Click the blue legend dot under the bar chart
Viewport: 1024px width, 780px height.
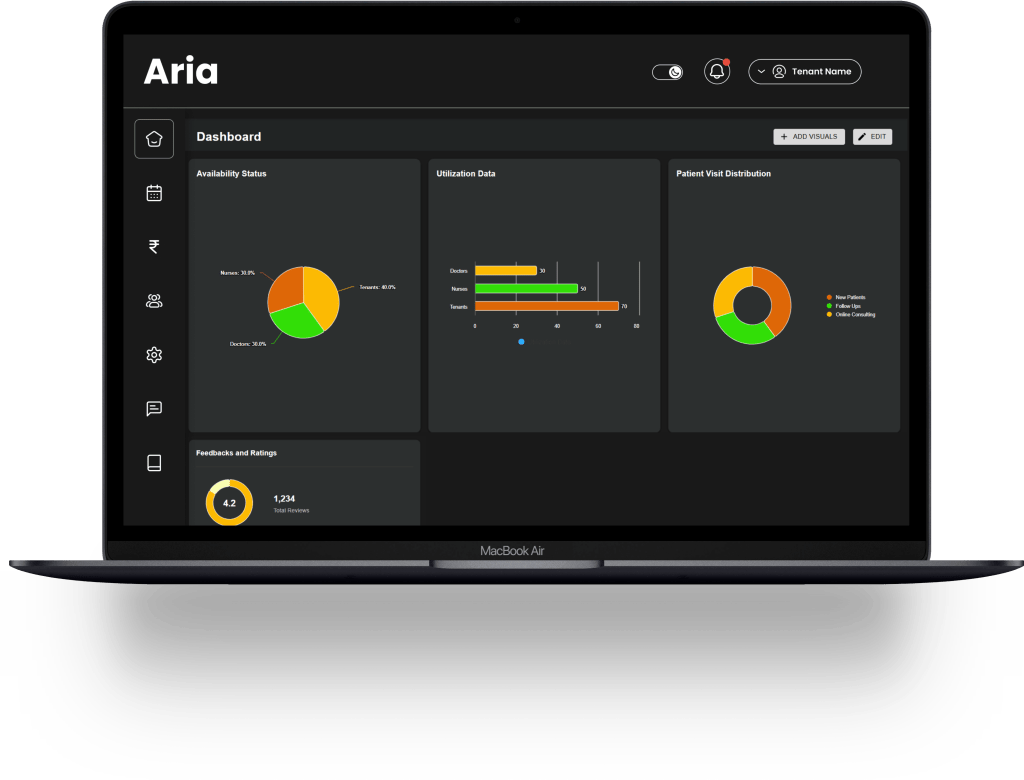pyautogui.click(x=521, y=342)
